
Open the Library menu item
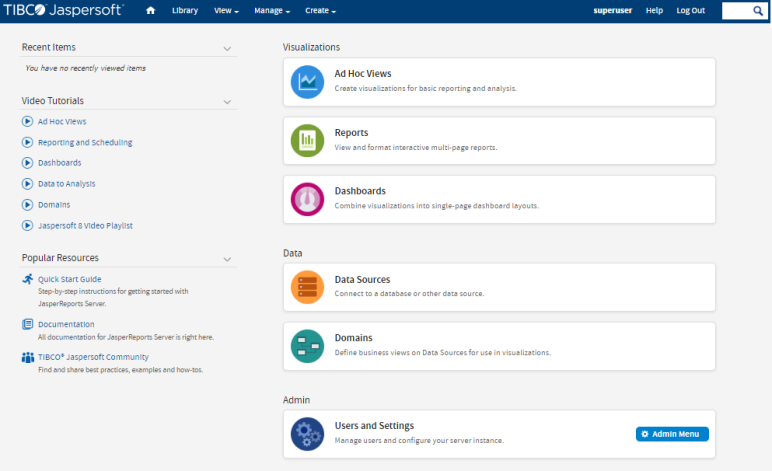pos(185,10)
